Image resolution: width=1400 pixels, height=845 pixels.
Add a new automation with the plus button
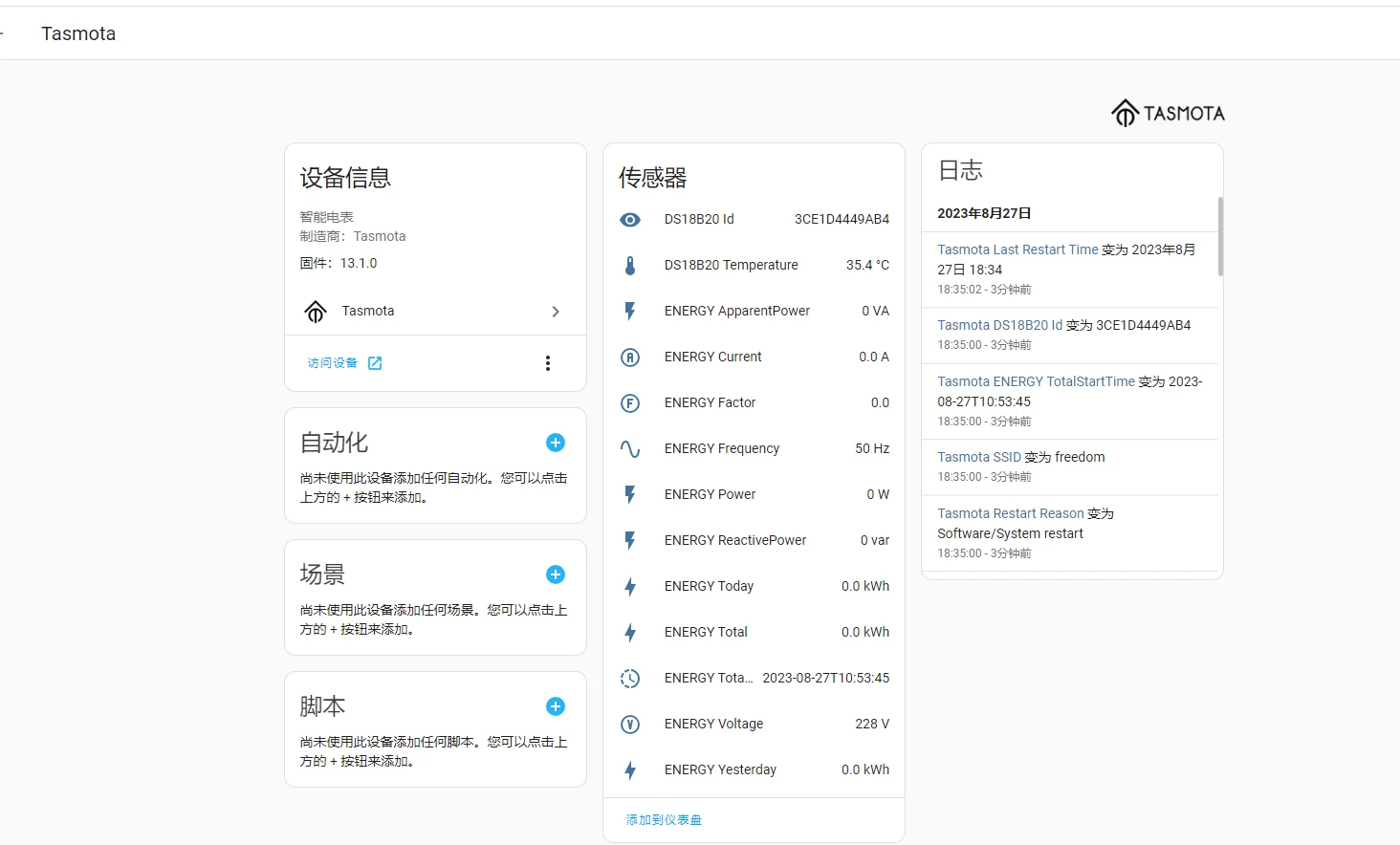click(556, 443)
